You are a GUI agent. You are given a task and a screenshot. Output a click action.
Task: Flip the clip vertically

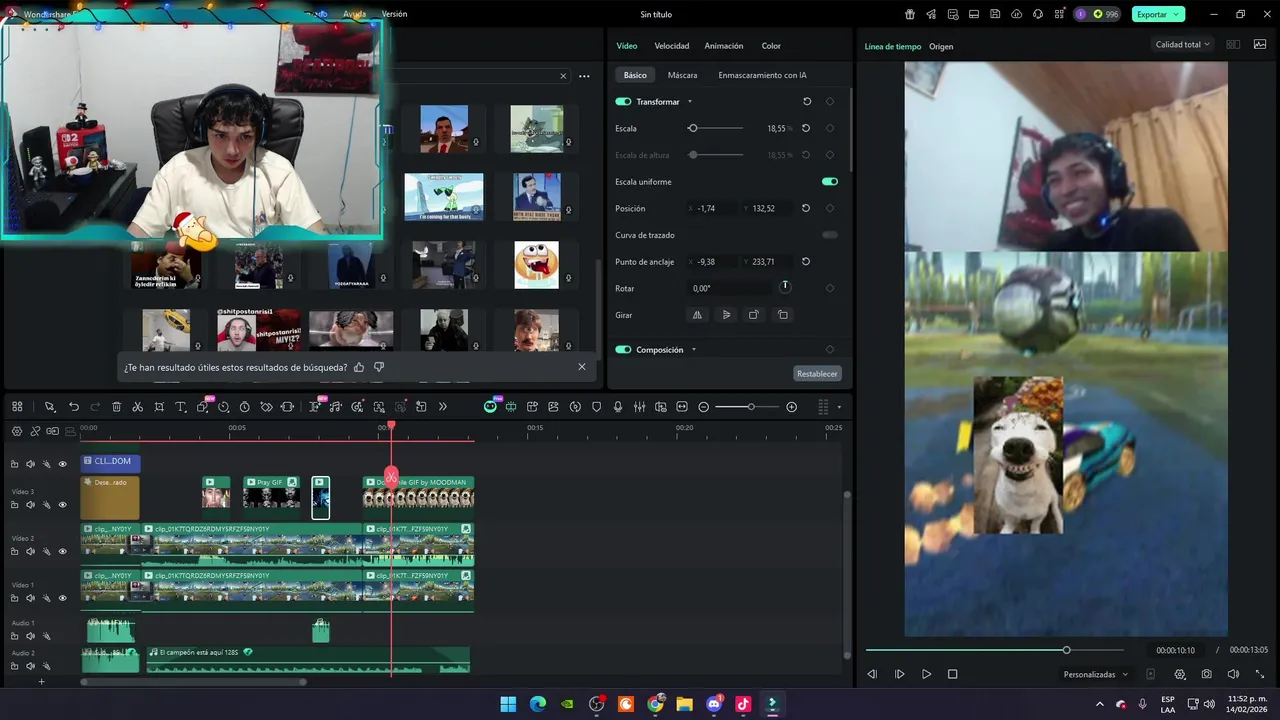726,315
